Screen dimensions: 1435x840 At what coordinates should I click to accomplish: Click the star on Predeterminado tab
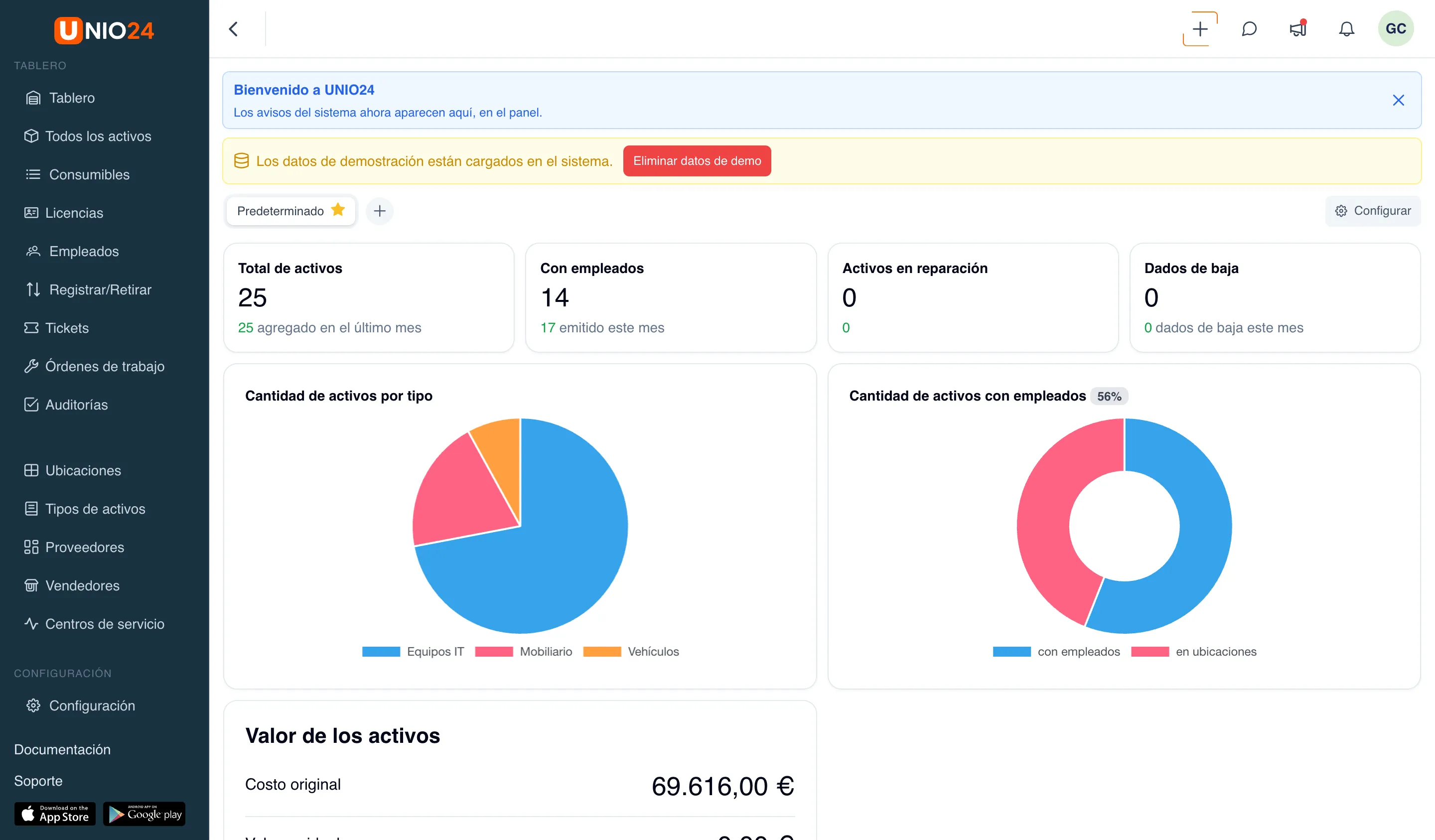pos(338,210)
